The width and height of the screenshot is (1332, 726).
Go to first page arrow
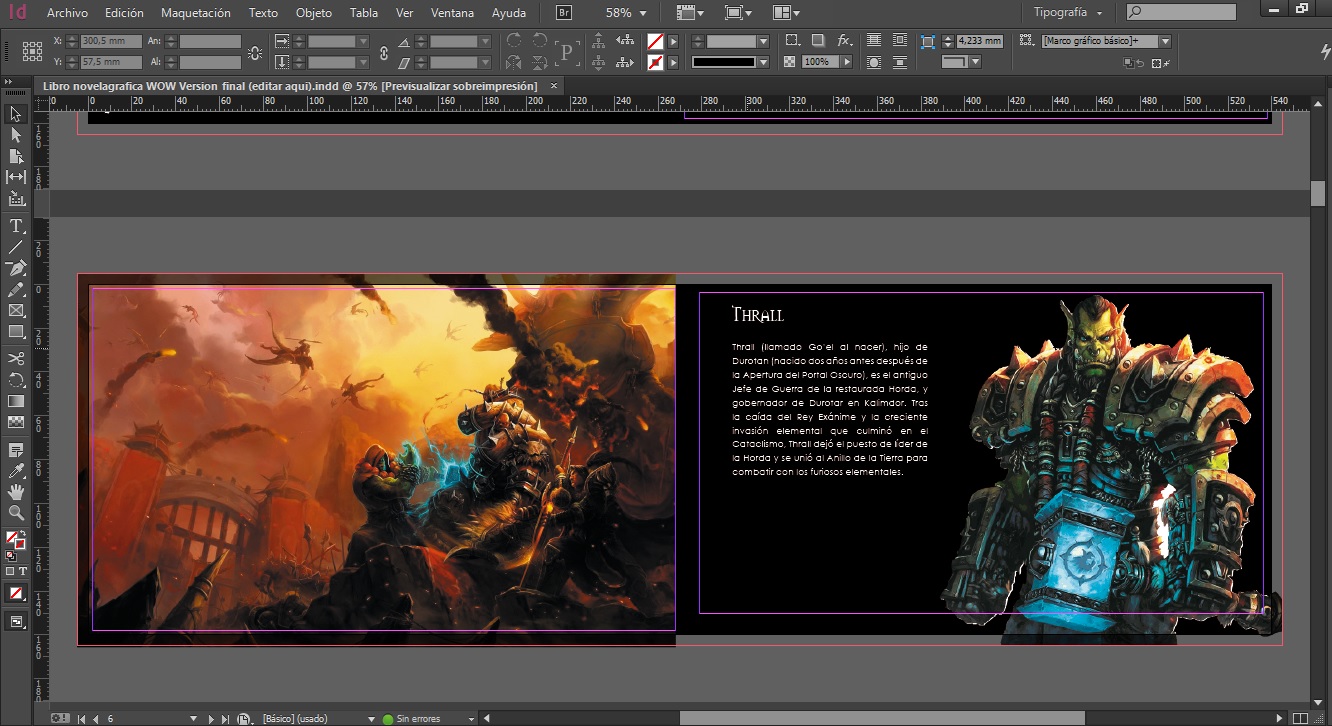click(x=82, y=718)
